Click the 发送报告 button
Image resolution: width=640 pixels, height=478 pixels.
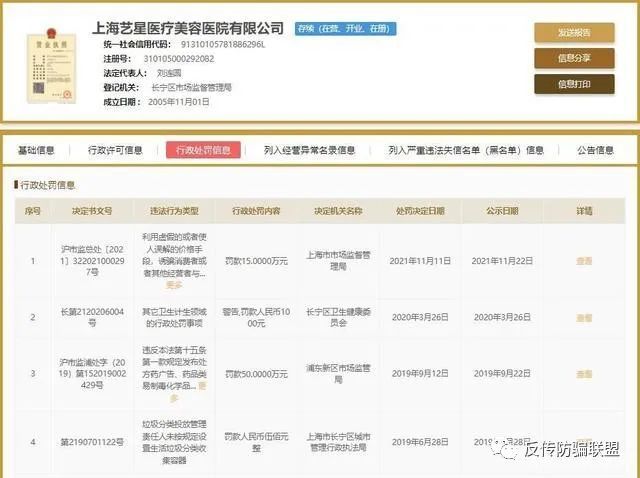pyautogui.click(x=574, y=33)
